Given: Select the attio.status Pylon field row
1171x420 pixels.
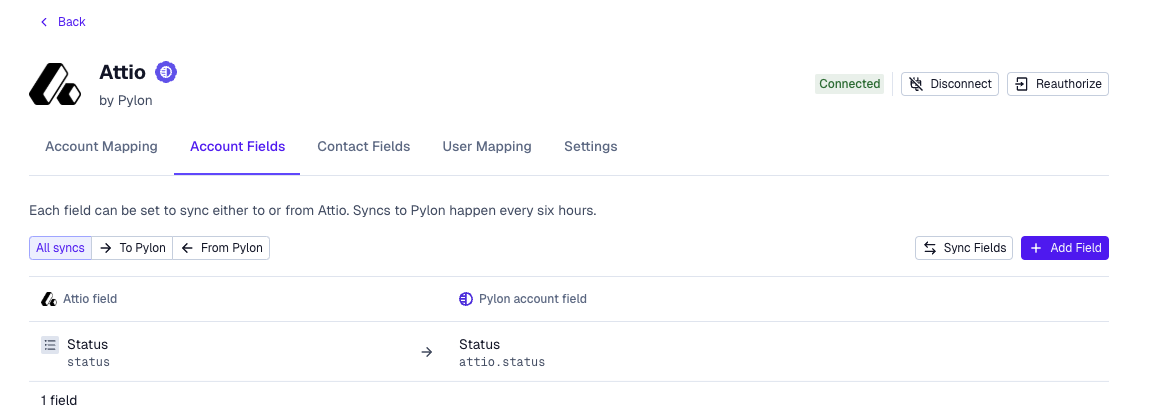Looking at the screenshot, I should pyautogui.click(x=502, y=353).
